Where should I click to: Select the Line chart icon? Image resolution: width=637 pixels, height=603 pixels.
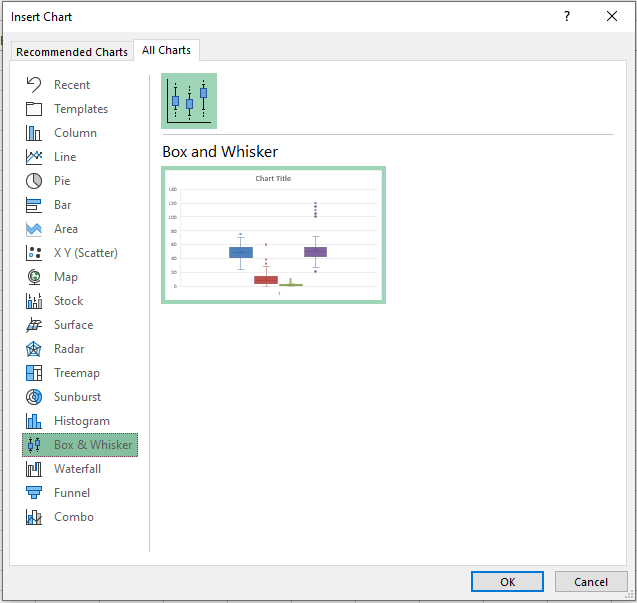pos(34,157)
